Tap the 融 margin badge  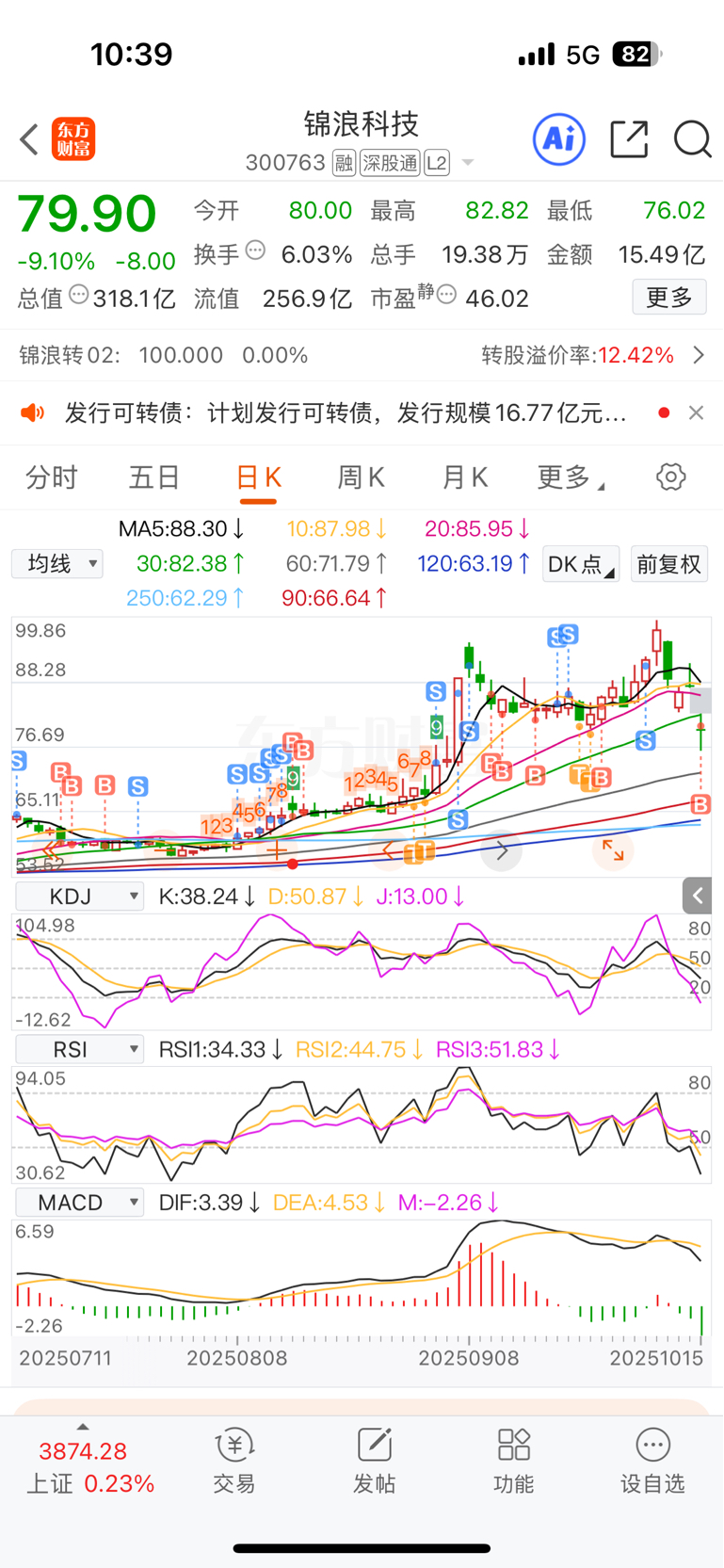click(344, 164)
